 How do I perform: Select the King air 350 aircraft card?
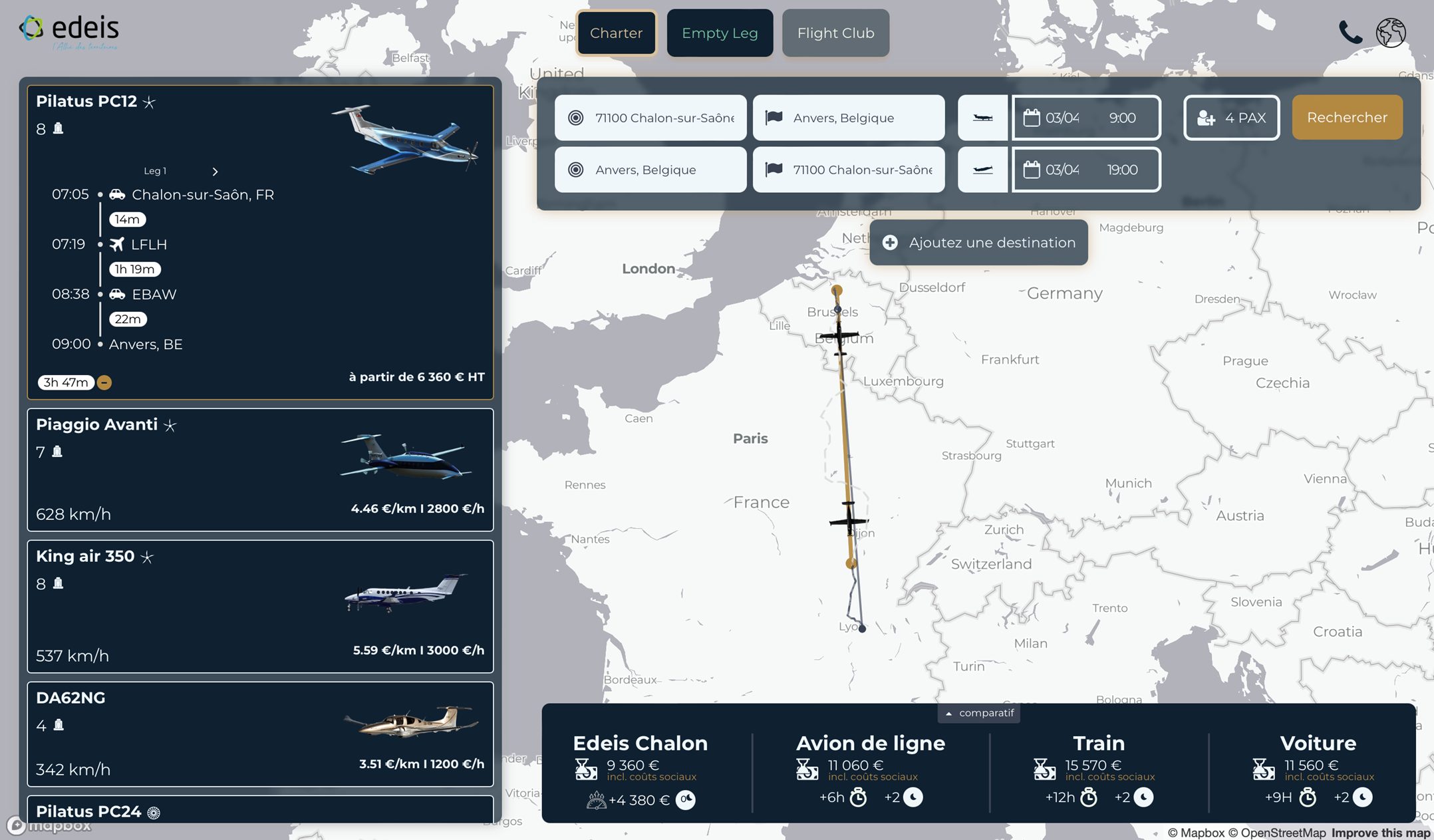(260, 607)
